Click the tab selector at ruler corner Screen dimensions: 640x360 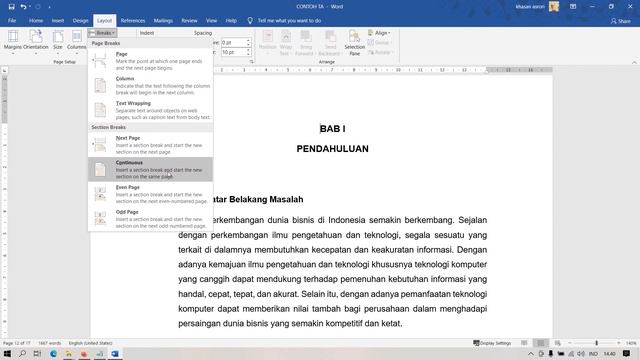(x=4, y=71)
